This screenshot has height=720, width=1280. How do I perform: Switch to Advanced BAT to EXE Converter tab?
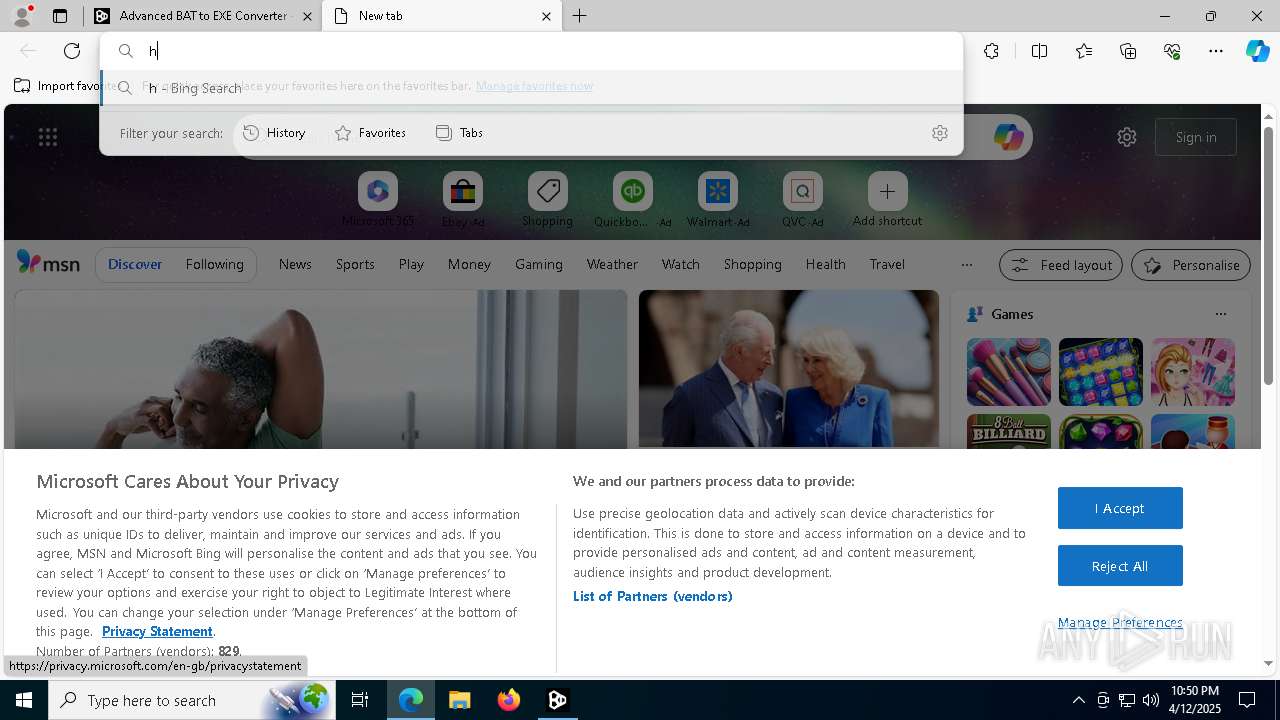point(203,16)
